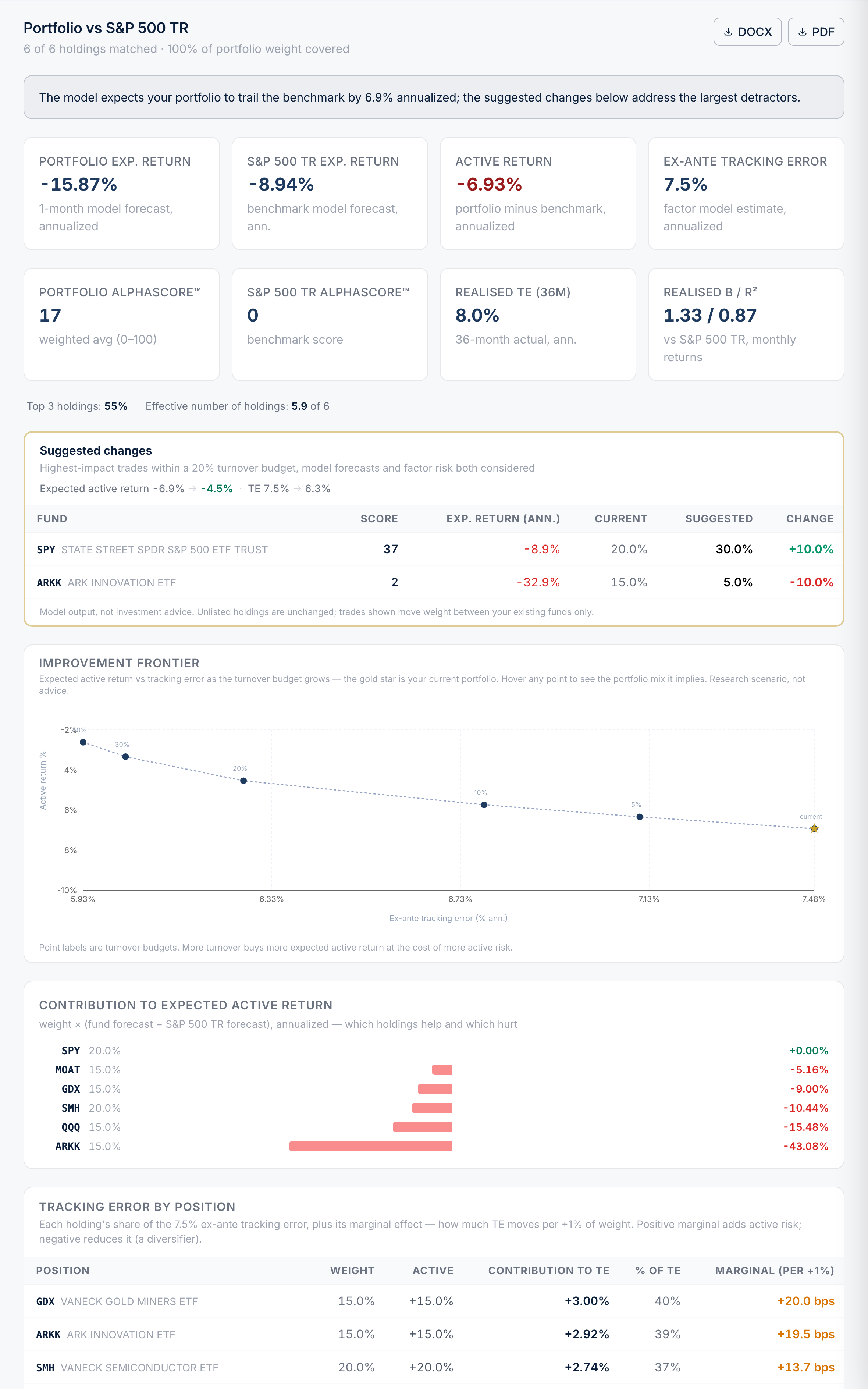Click the SMH VanEck Semiconductor ETF row
Viewport: 868px width, 1389px height.
click(434, 1367)
